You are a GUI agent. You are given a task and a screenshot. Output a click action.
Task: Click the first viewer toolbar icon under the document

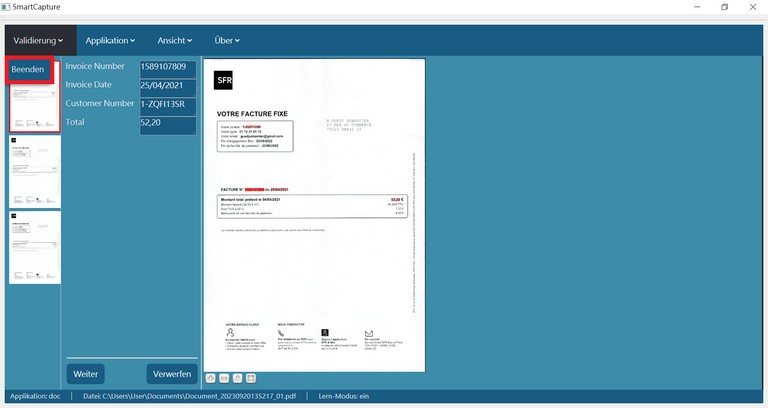[x=211, y=378]
